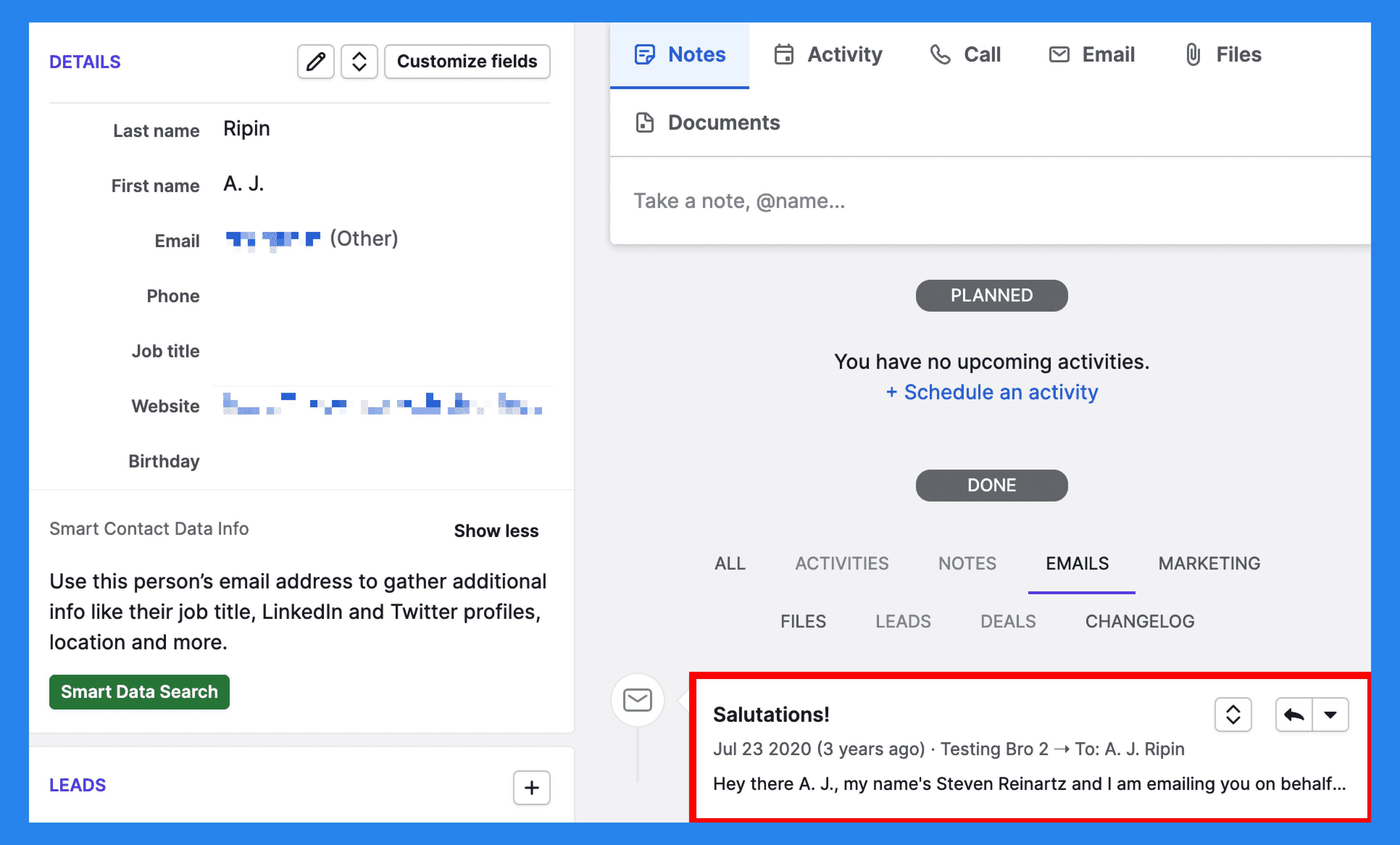Collapse the Details section with the chevron button
The image size is (1400, 845).
click(359, 61)
